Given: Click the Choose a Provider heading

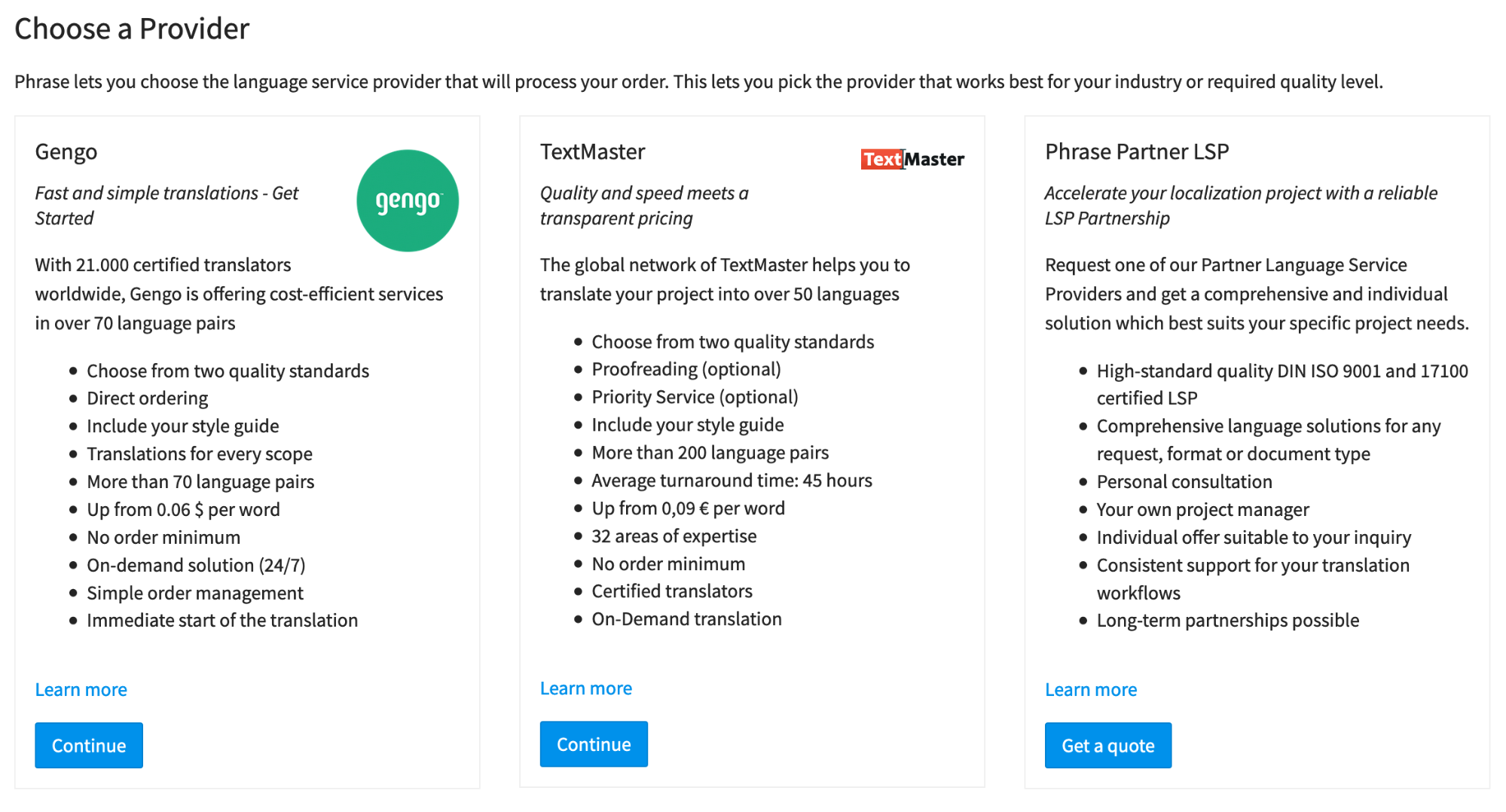Looking at the screenshot, I should 132,29.
